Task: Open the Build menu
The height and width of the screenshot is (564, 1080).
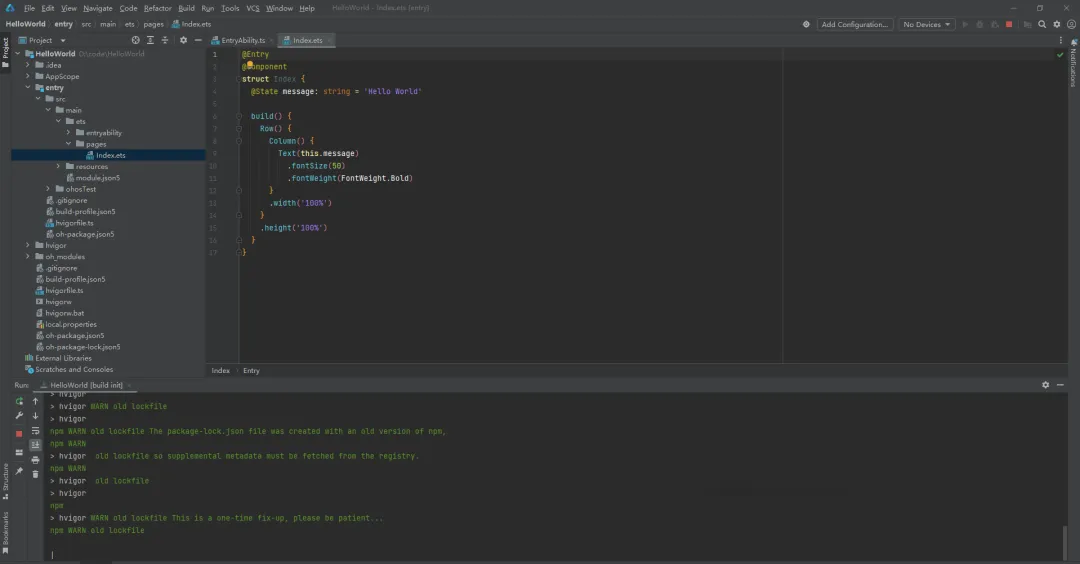Action: [186, 8]
